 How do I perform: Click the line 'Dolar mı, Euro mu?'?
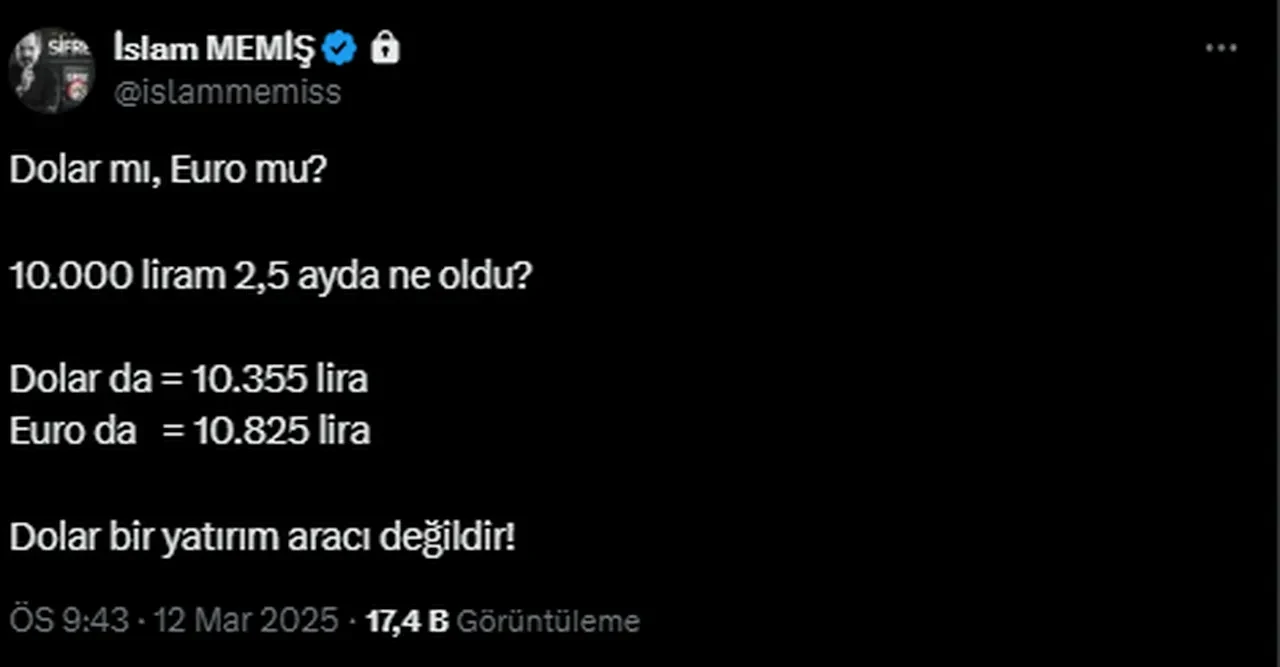coord(168,171)
